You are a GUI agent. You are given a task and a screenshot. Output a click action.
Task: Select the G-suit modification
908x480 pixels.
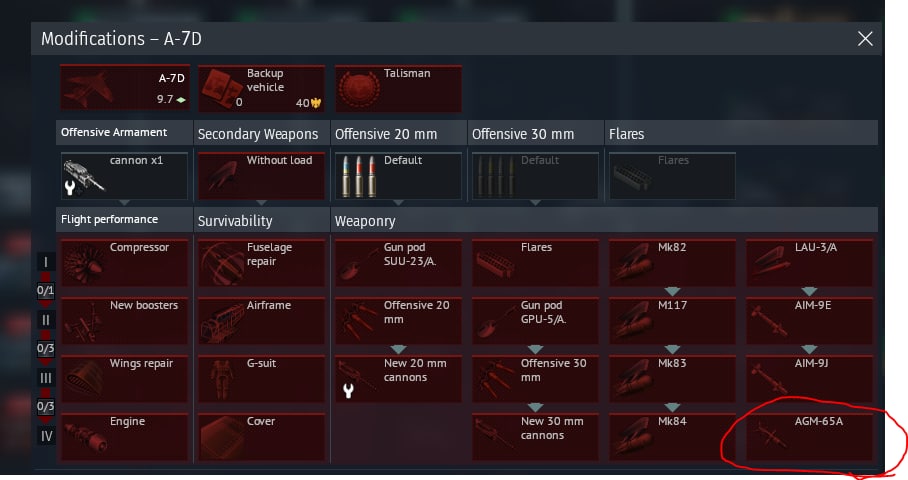(x=261, y=379)
